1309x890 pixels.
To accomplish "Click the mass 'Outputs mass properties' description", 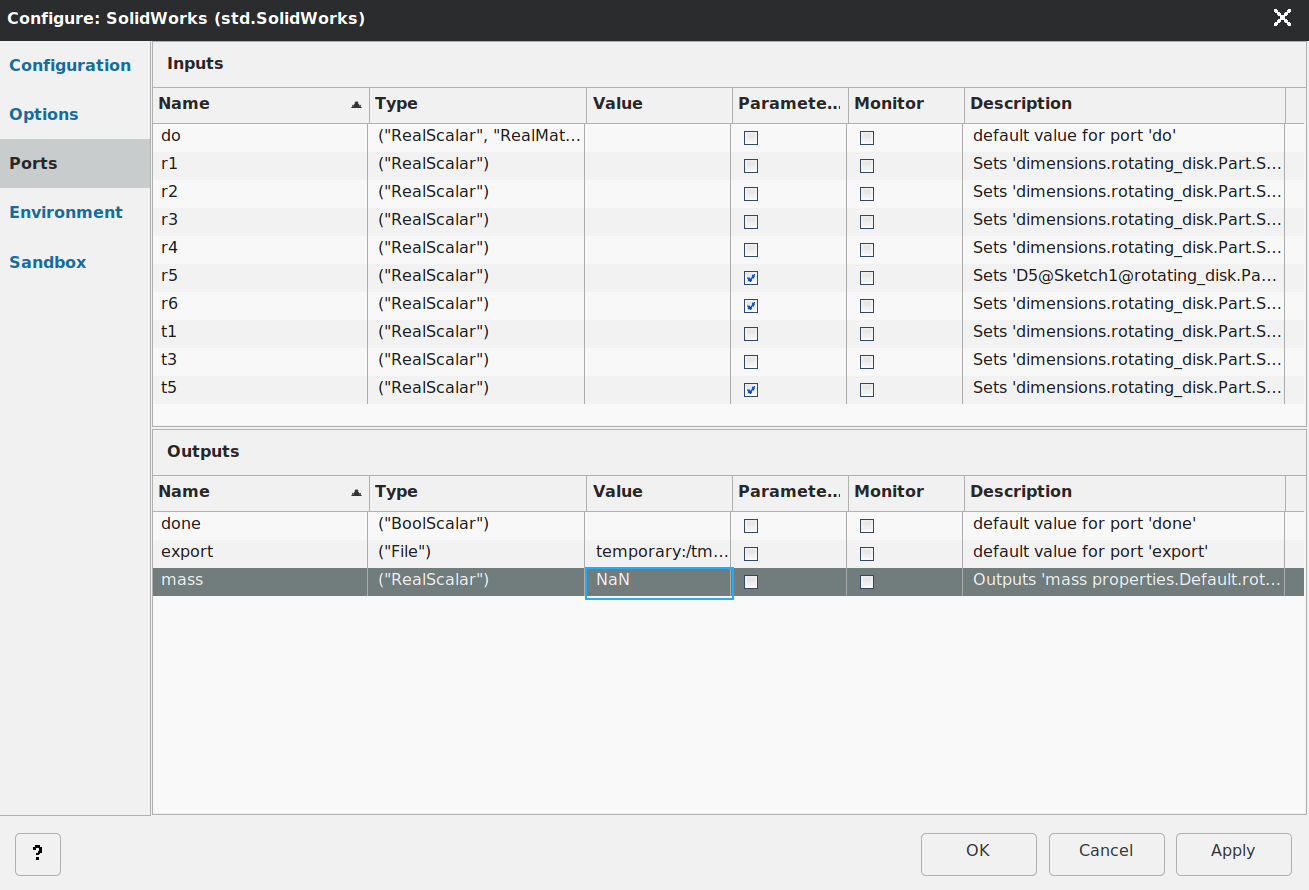I will [1126, 580].
